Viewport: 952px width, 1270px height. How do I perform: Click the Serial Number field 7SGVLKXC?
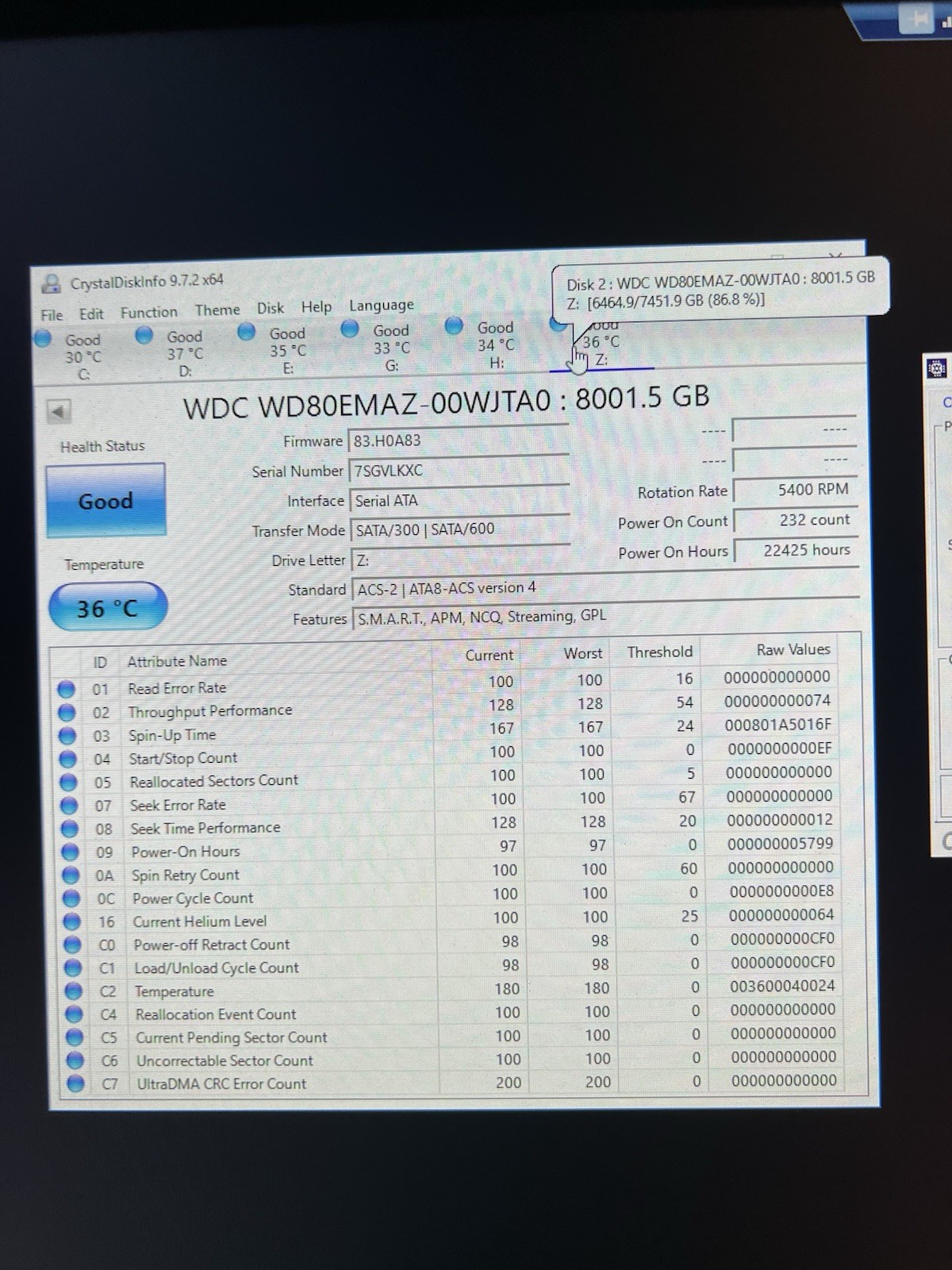click(459, 470)
